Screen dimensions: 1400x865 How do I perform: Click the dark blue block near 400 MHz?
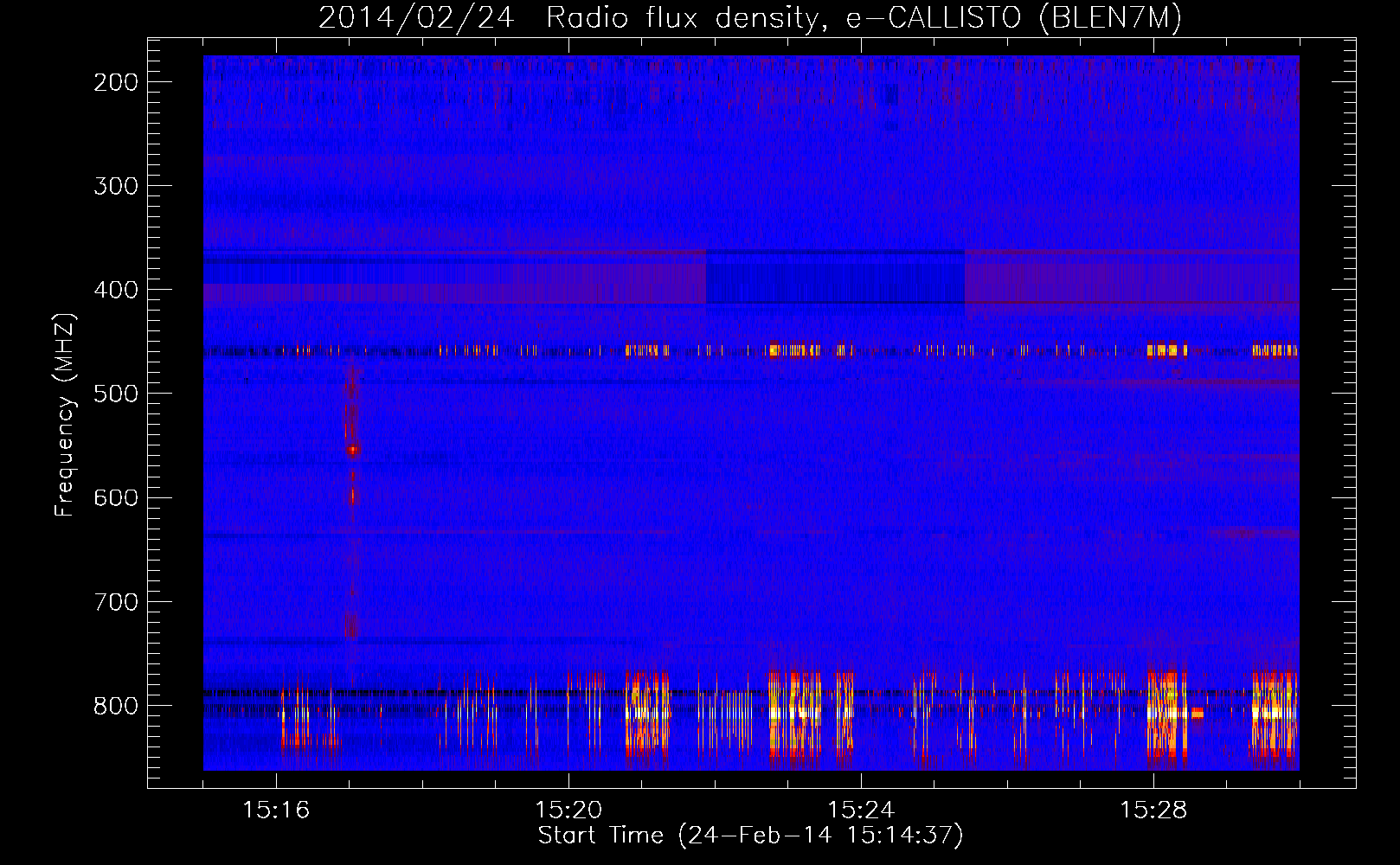click(835, 277)
